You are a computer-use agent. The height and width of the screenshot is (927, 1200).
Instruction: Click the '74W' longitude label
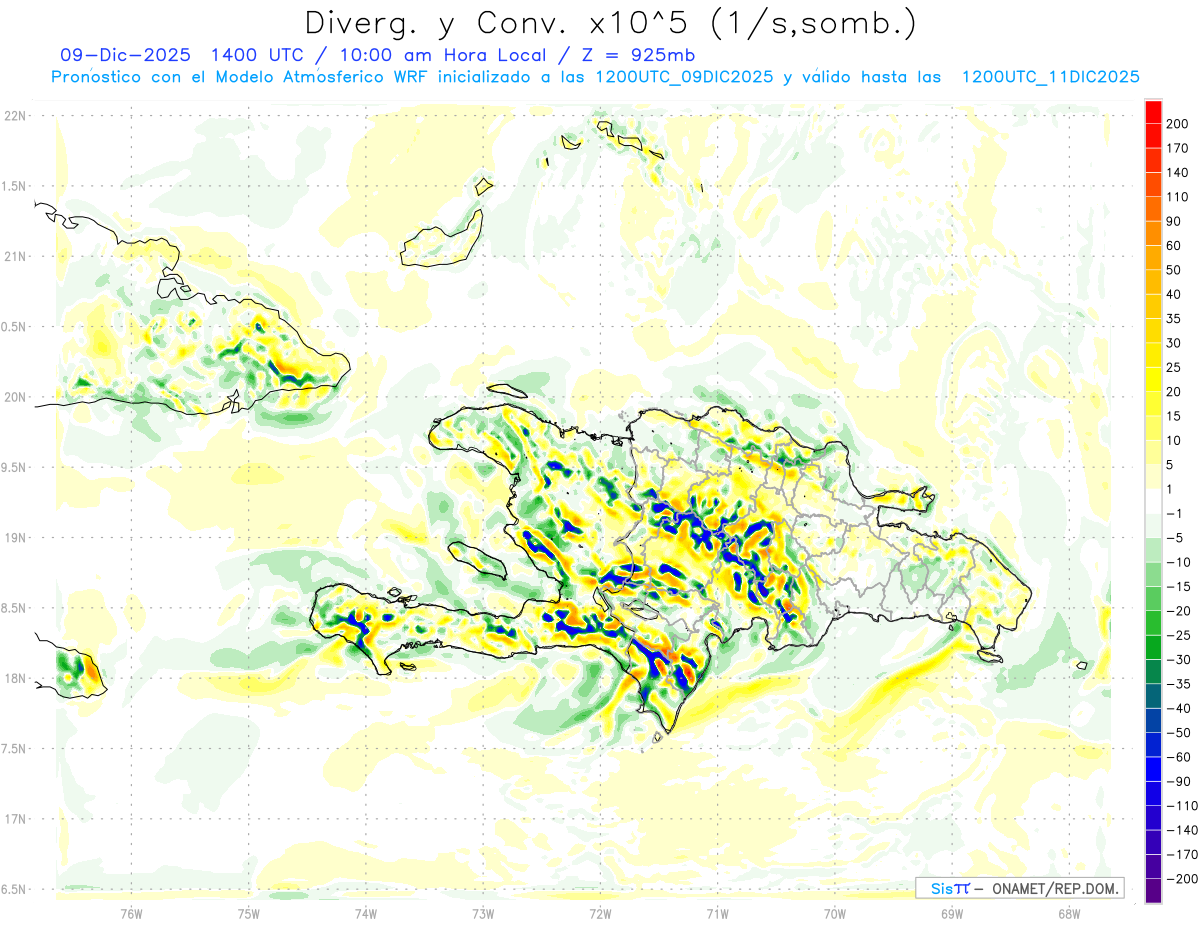click(x=366, y=912)
